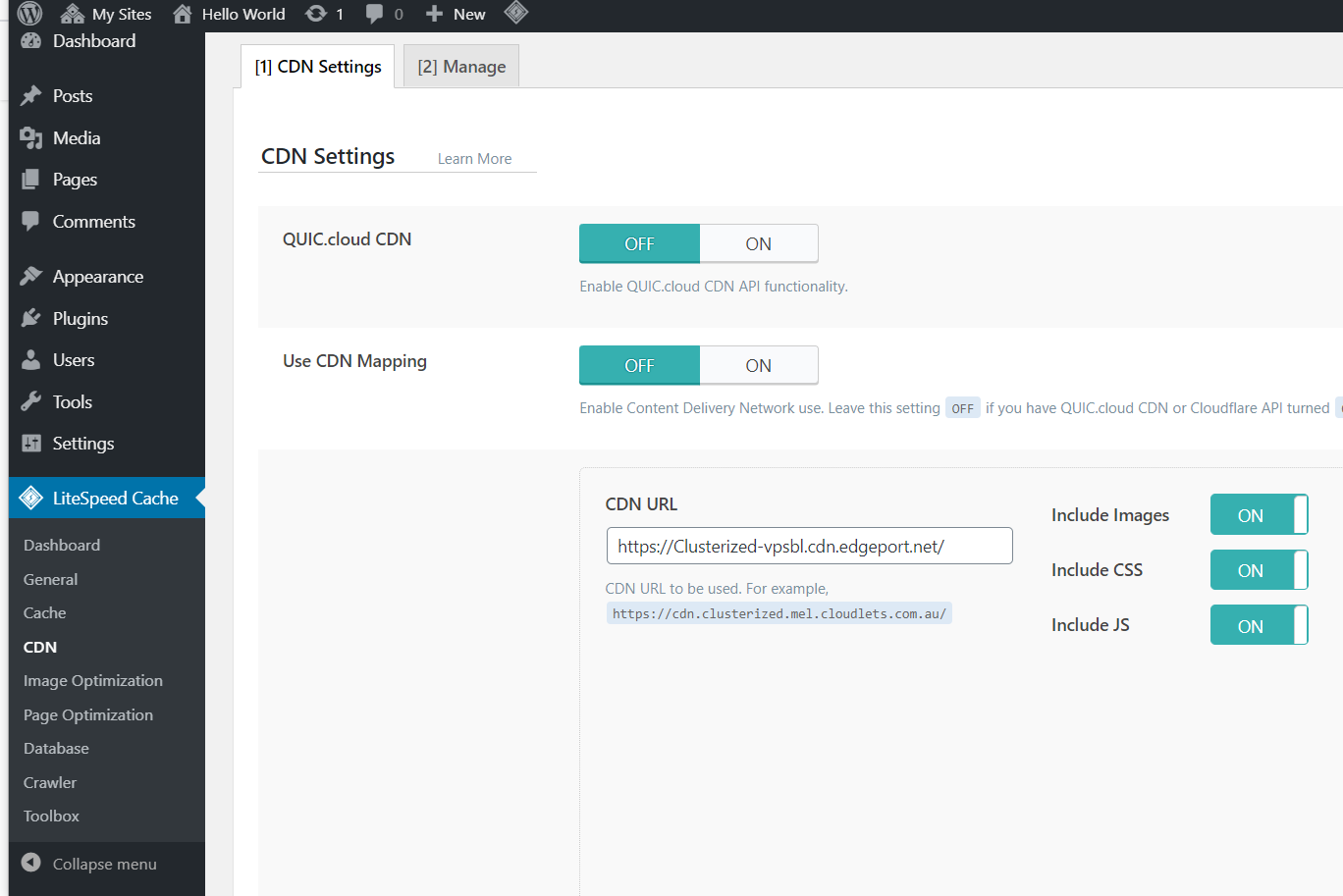The image size is (1343, 896).
Task: Switch to the [1] CDN Settings tab
Action: coord(318,67)
